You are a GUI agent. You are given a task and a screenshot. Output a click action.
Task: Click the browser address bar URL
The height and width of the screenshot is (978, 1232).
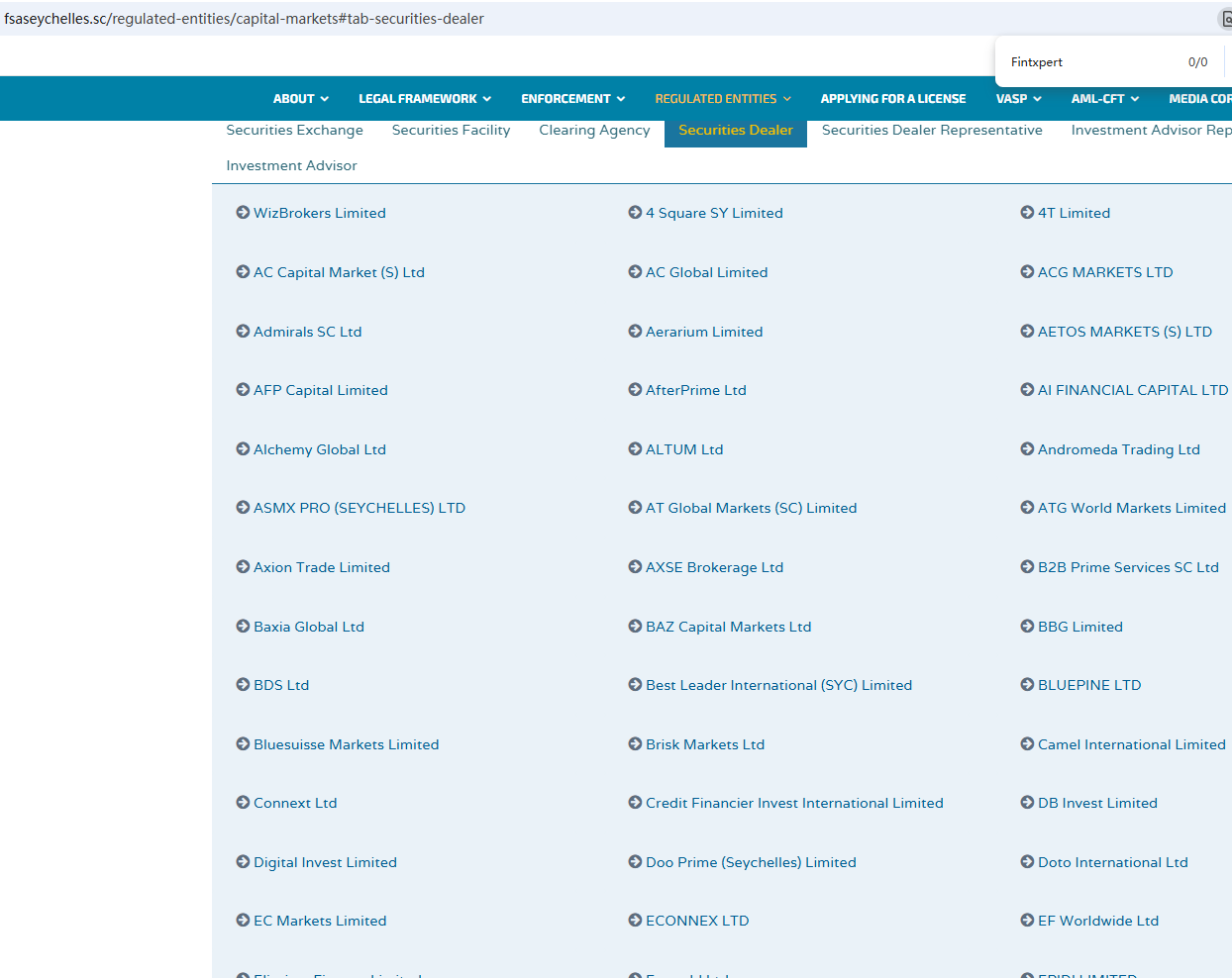click(244, 19)
